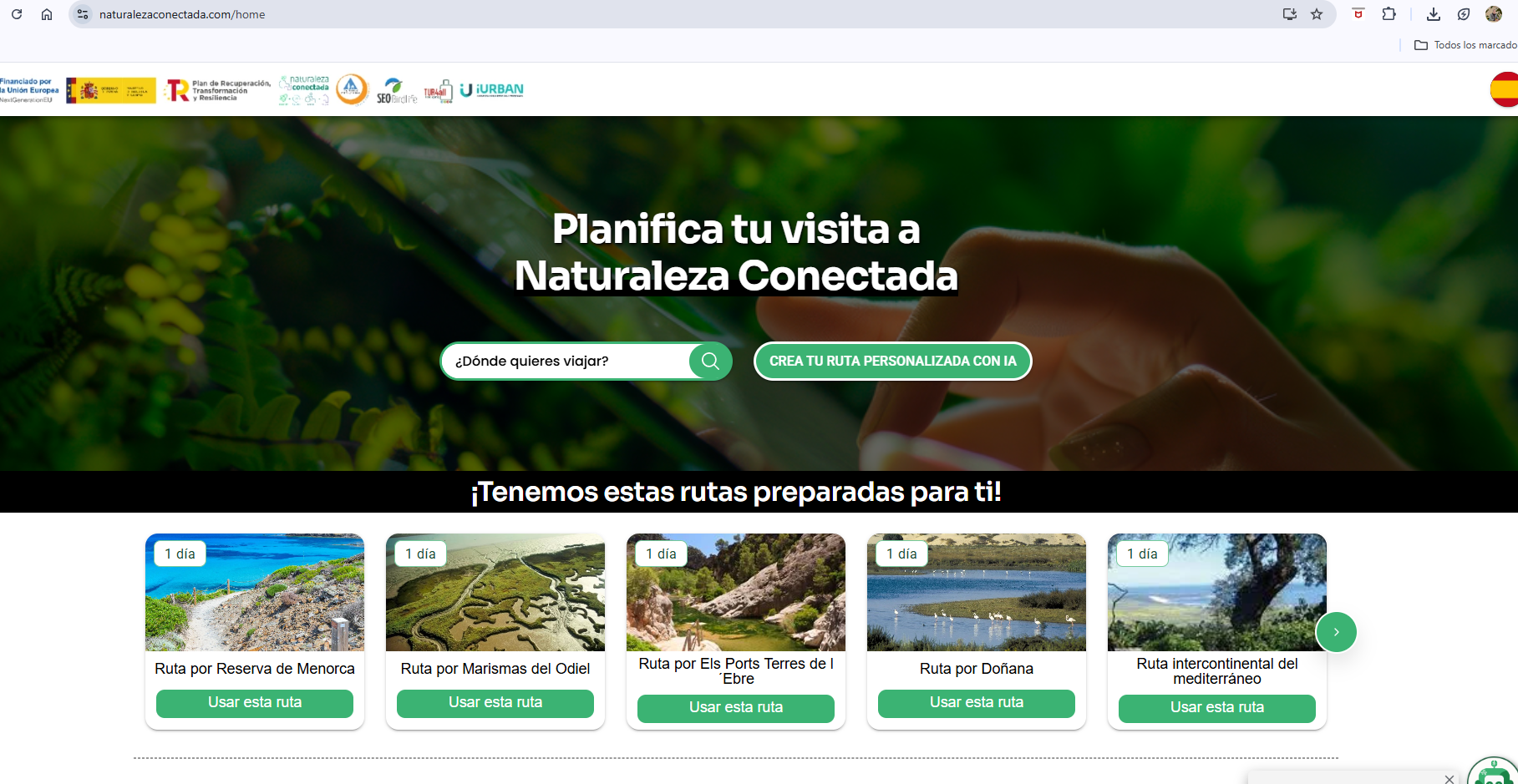Use the Ruta por Doñana route
Image resolution: width=1518 pixels, height=784 pixels.
pos(976,703)
